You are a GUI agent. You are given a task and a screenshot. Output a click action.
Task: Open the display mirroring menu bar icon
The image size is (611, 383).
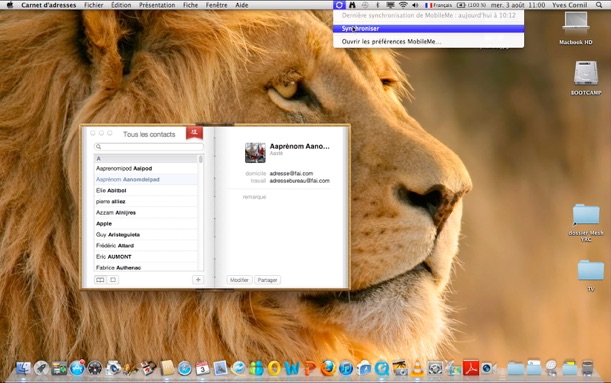click(x=390, y=5)
